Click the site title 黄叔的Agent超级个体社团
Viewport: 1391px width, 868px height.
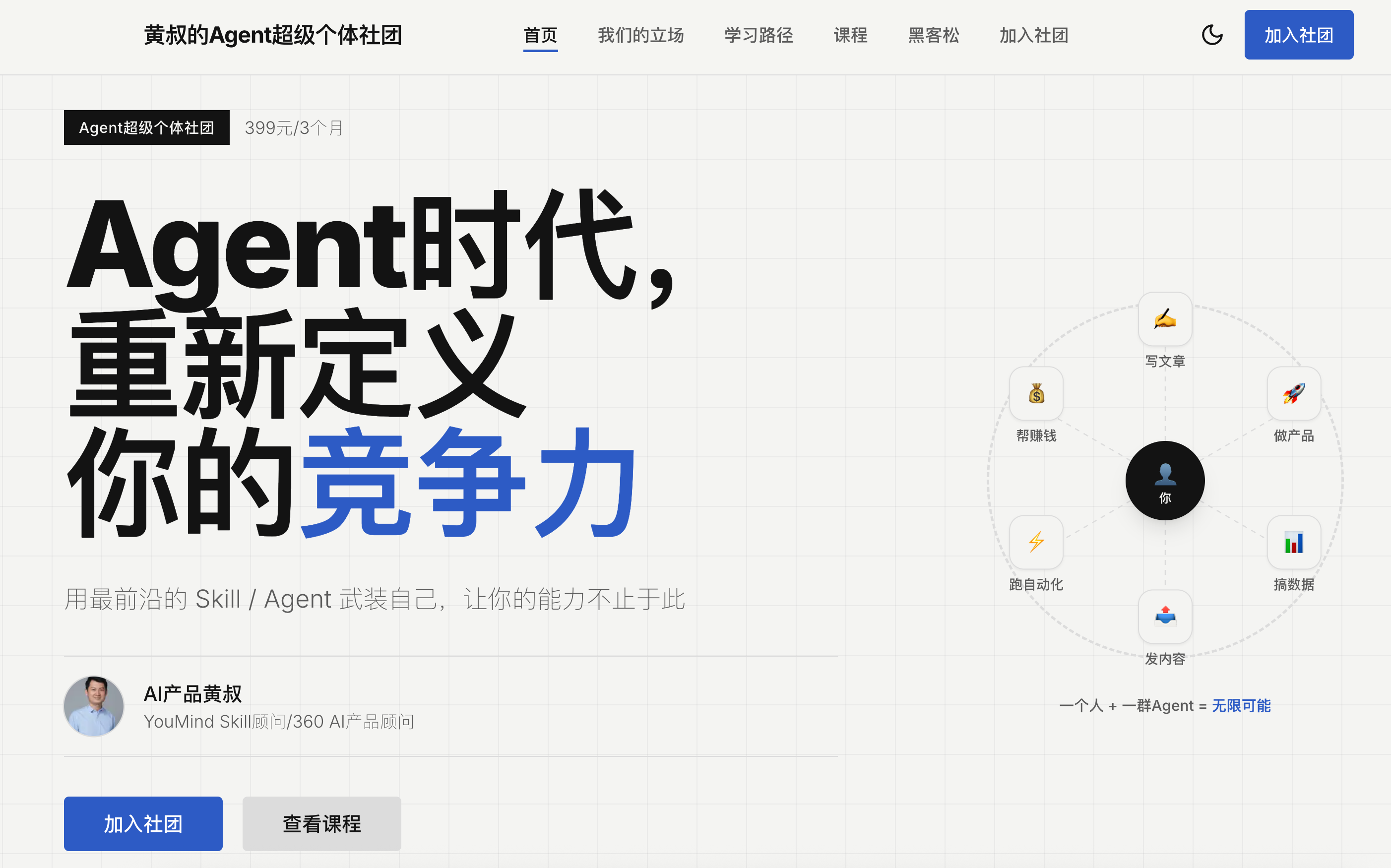273,36
